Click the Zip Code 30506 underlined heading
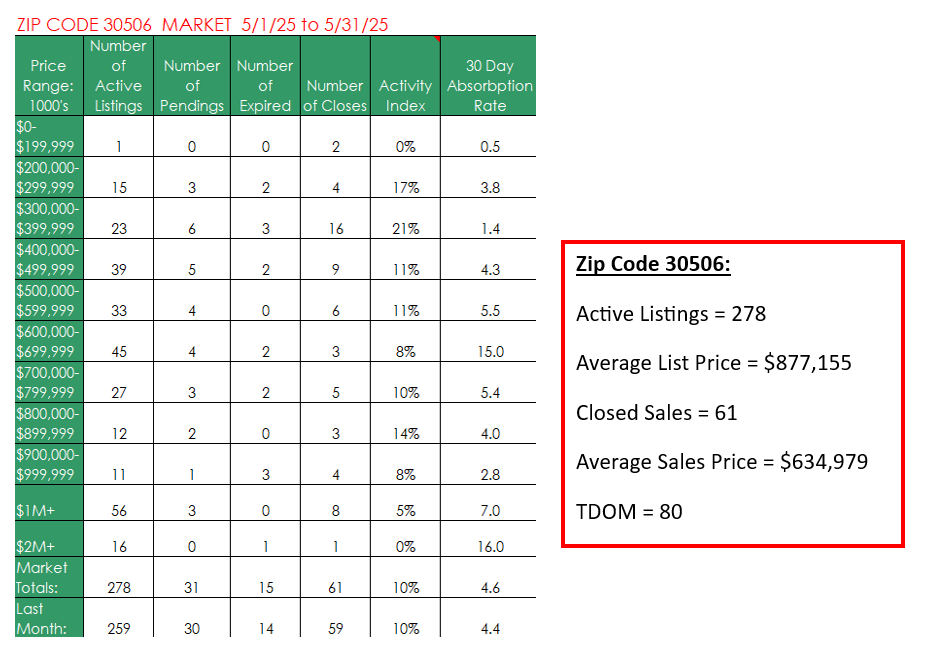The width and height of the screenshot is (935, 651). tap(653, 264)
